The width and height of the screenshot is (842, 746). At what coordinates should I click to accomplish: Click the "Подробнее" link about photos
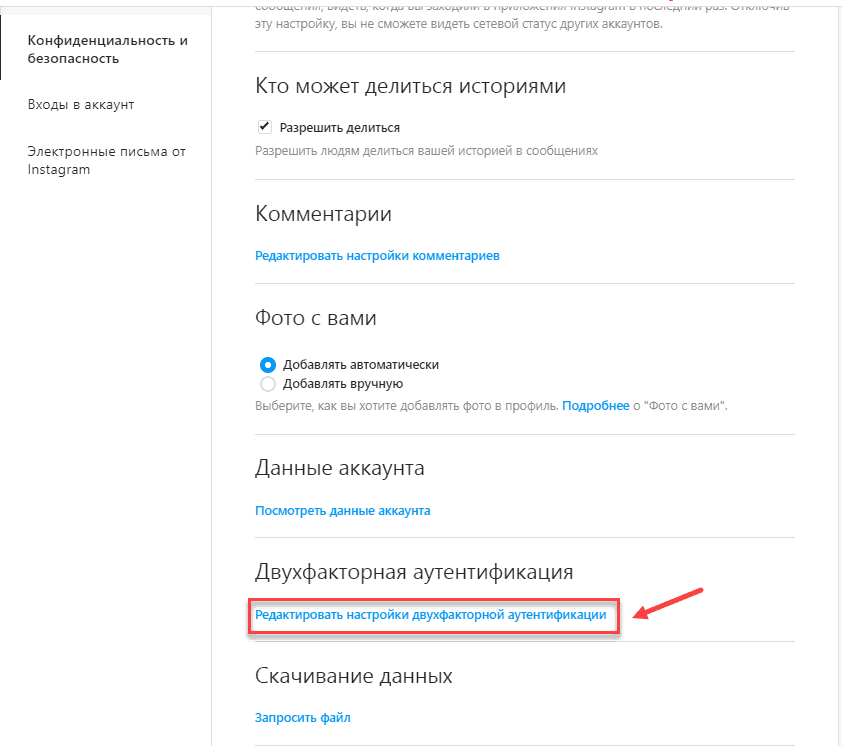[x=595, y=406]
